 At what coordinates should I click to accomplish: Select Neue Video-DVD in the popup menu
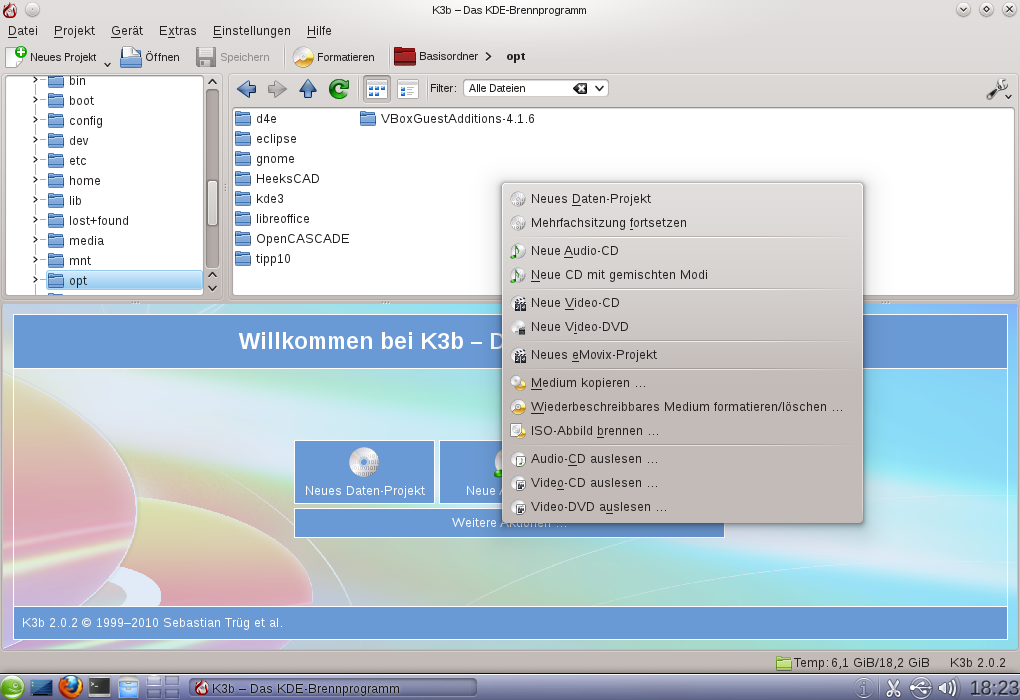(x=682, y=327)
